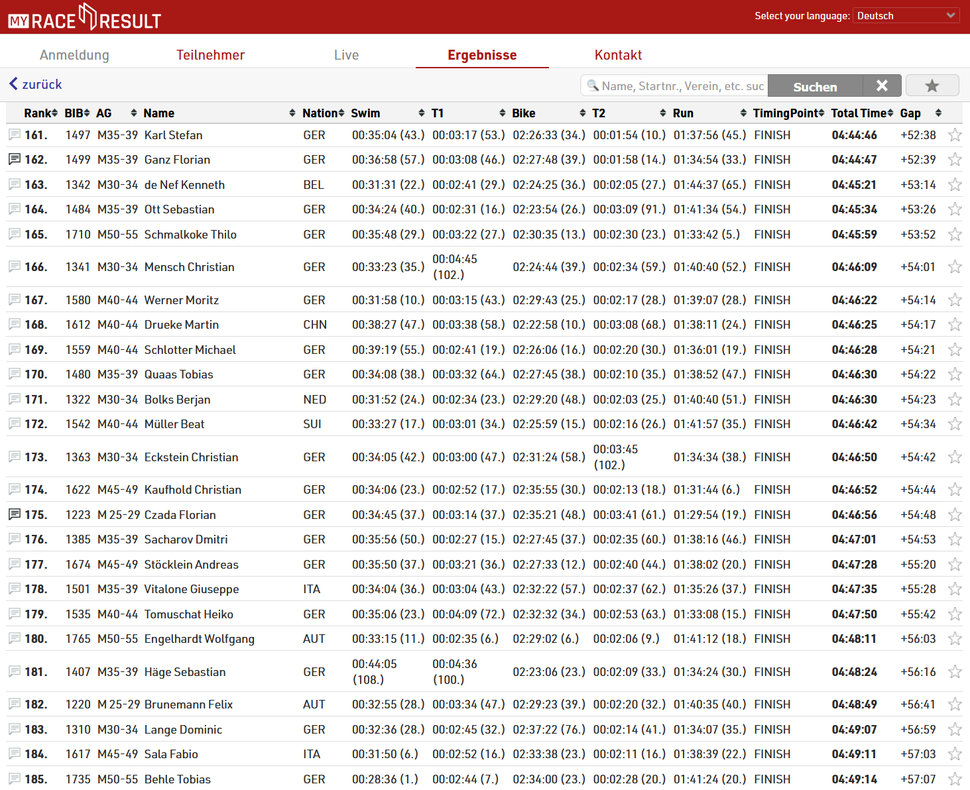Click the comment icon for Behle Tobias
The height and width of the screenshot is (790, 970).
click(x=14, y=778)
